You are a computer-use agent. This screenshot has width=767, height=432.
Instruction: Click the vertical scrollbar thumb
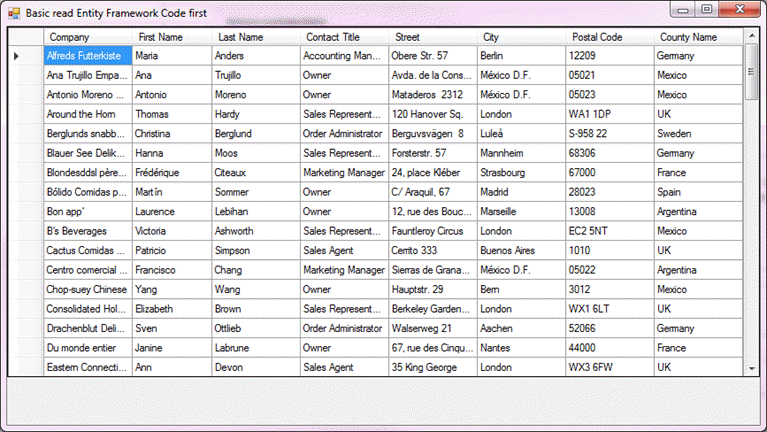(x=752, y=72)
